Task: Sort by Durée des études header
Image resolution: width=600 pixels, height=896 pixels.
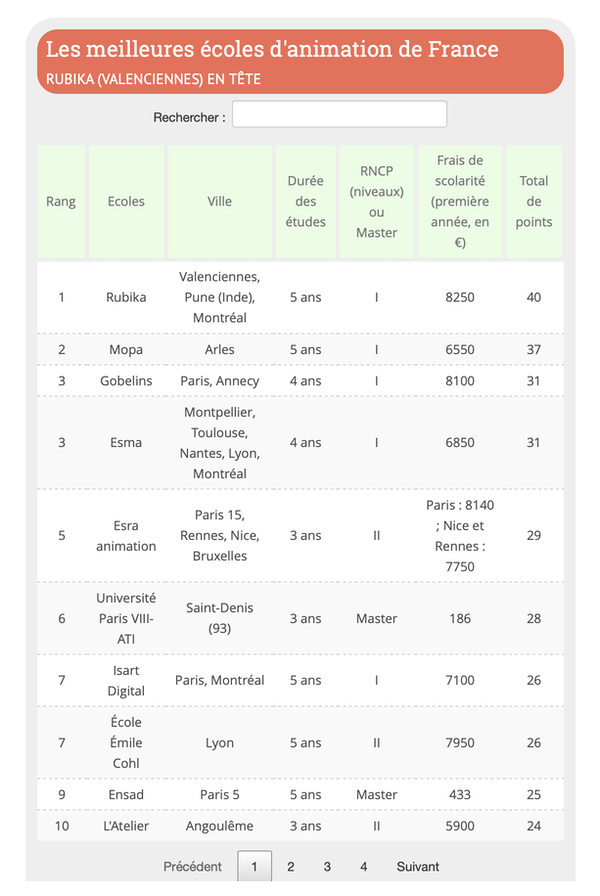Action: (305, 201)
